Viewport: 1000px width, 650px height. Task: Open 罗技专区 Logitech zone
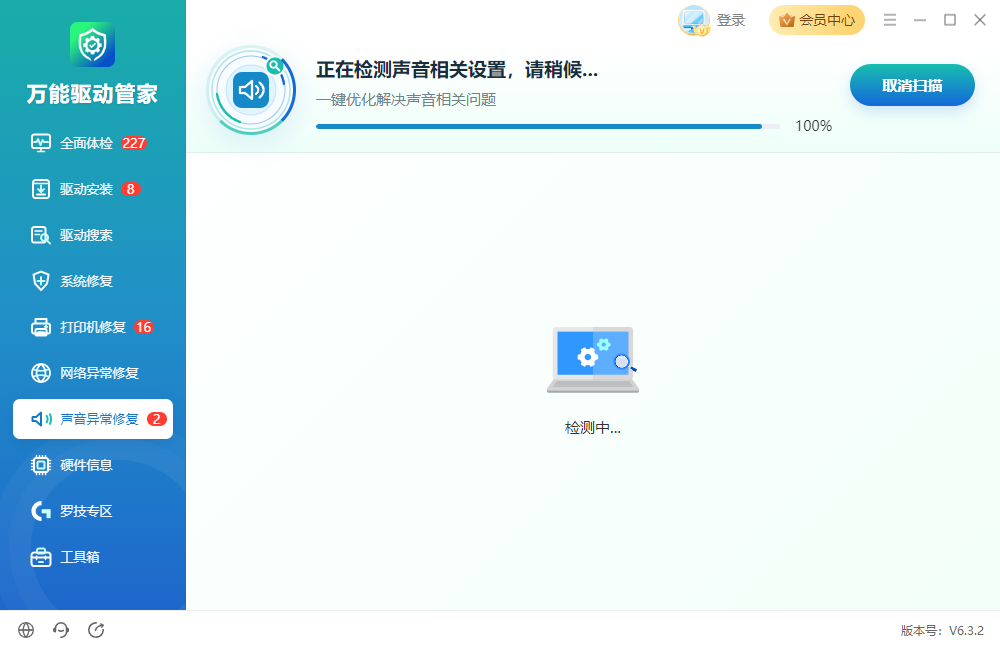92,511
